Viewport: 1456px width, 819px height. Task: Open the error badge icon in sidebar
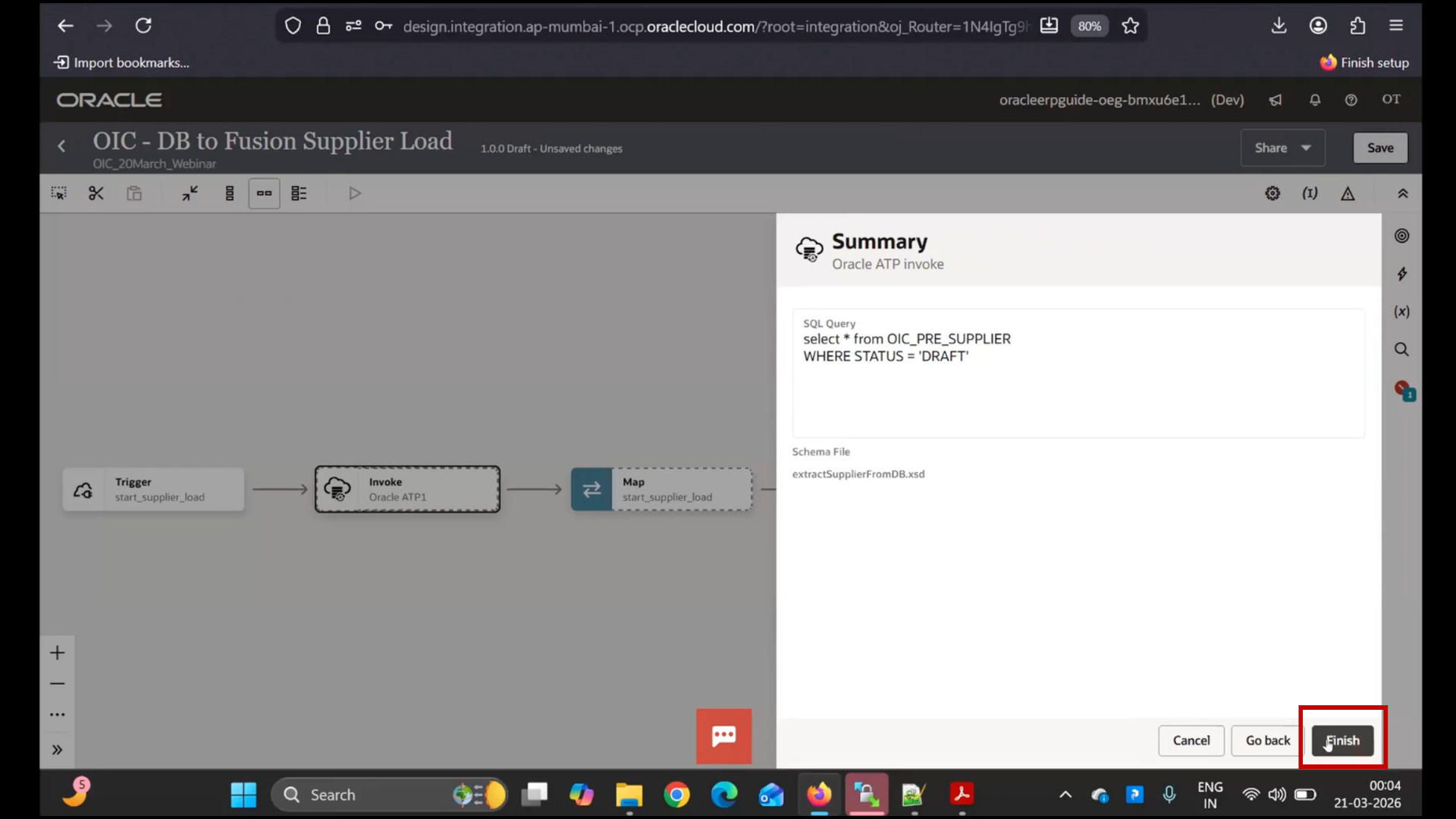tap(1404, 390)
